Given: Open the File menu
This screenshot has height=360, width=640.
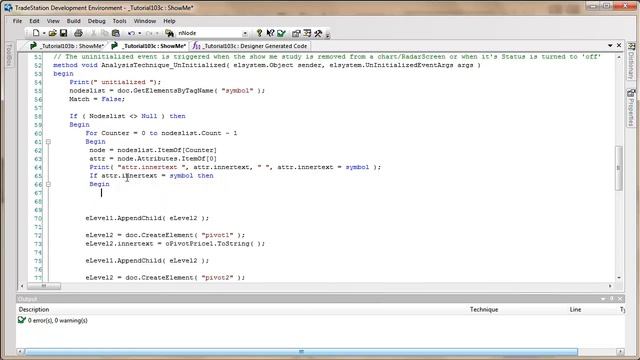Looking at the screenshot, I should click(17, 21).
